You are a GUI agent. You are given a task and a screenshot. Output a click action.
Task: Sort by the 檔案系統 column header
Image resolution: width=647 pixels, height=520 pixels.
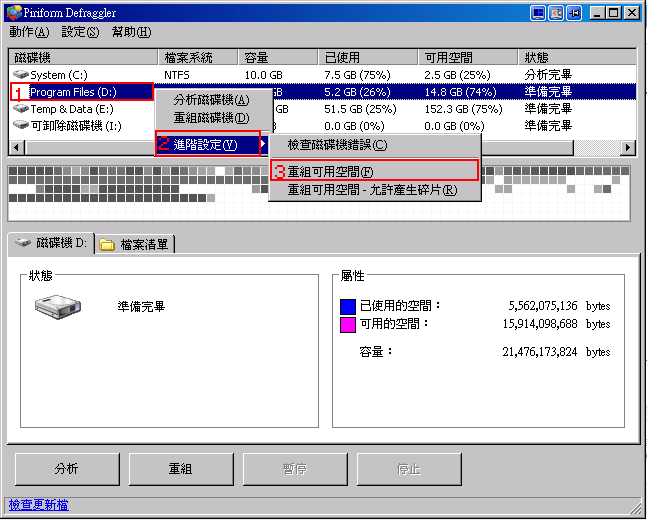tap(198, 58)
